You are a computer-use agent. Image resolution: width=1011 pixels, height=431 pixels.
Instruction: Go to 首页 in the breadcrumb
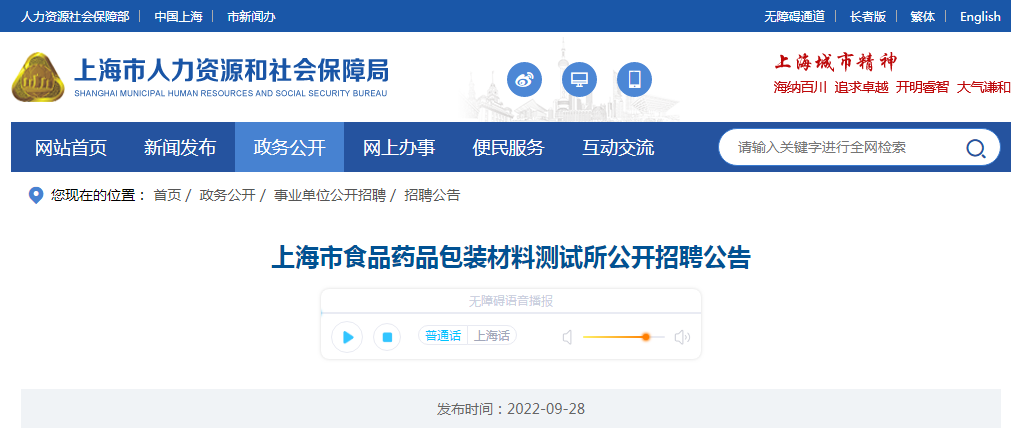(x=167, y=195)
